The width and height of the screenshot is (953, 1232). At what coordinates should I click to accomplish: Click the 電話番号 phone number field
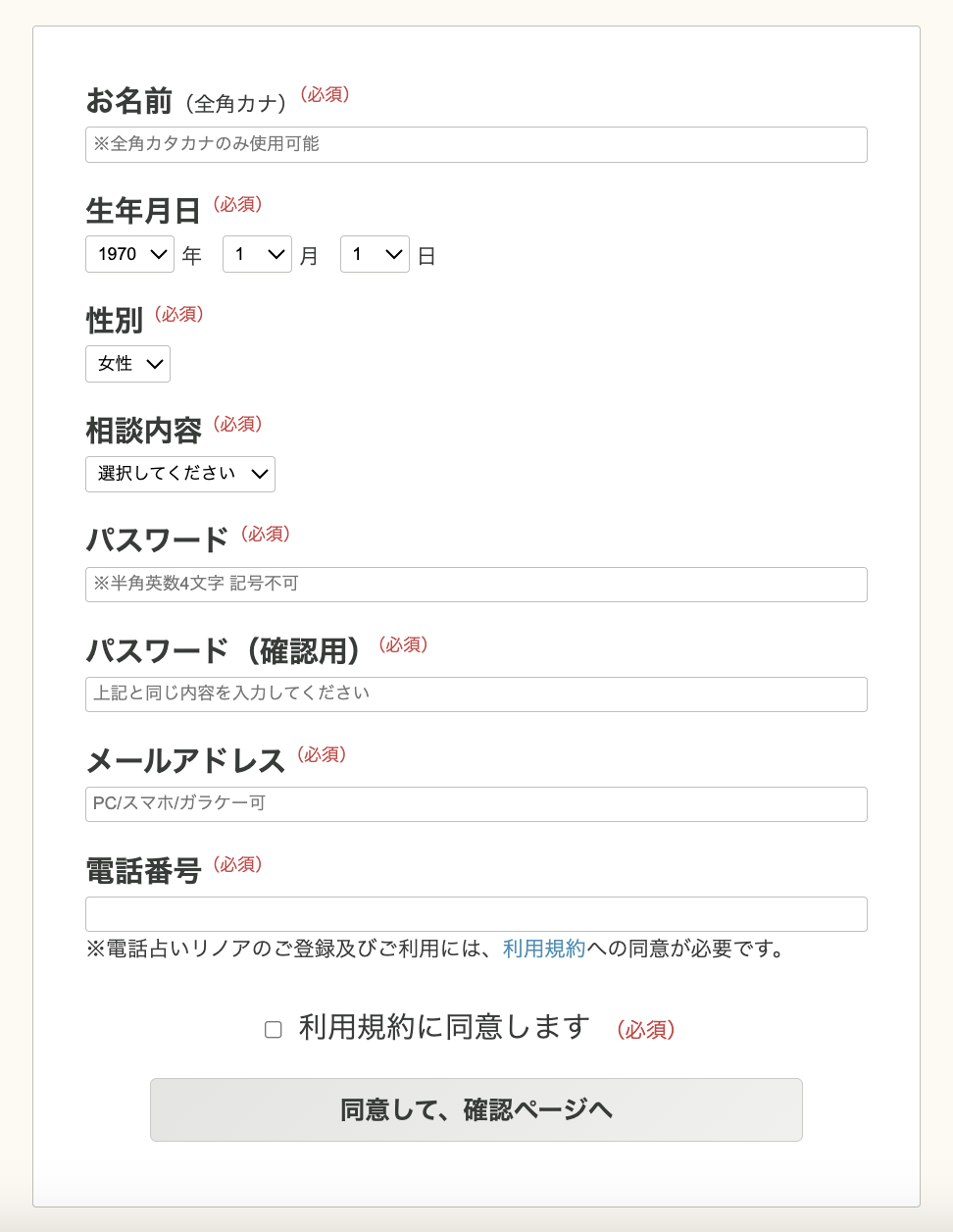pos(476,913)
